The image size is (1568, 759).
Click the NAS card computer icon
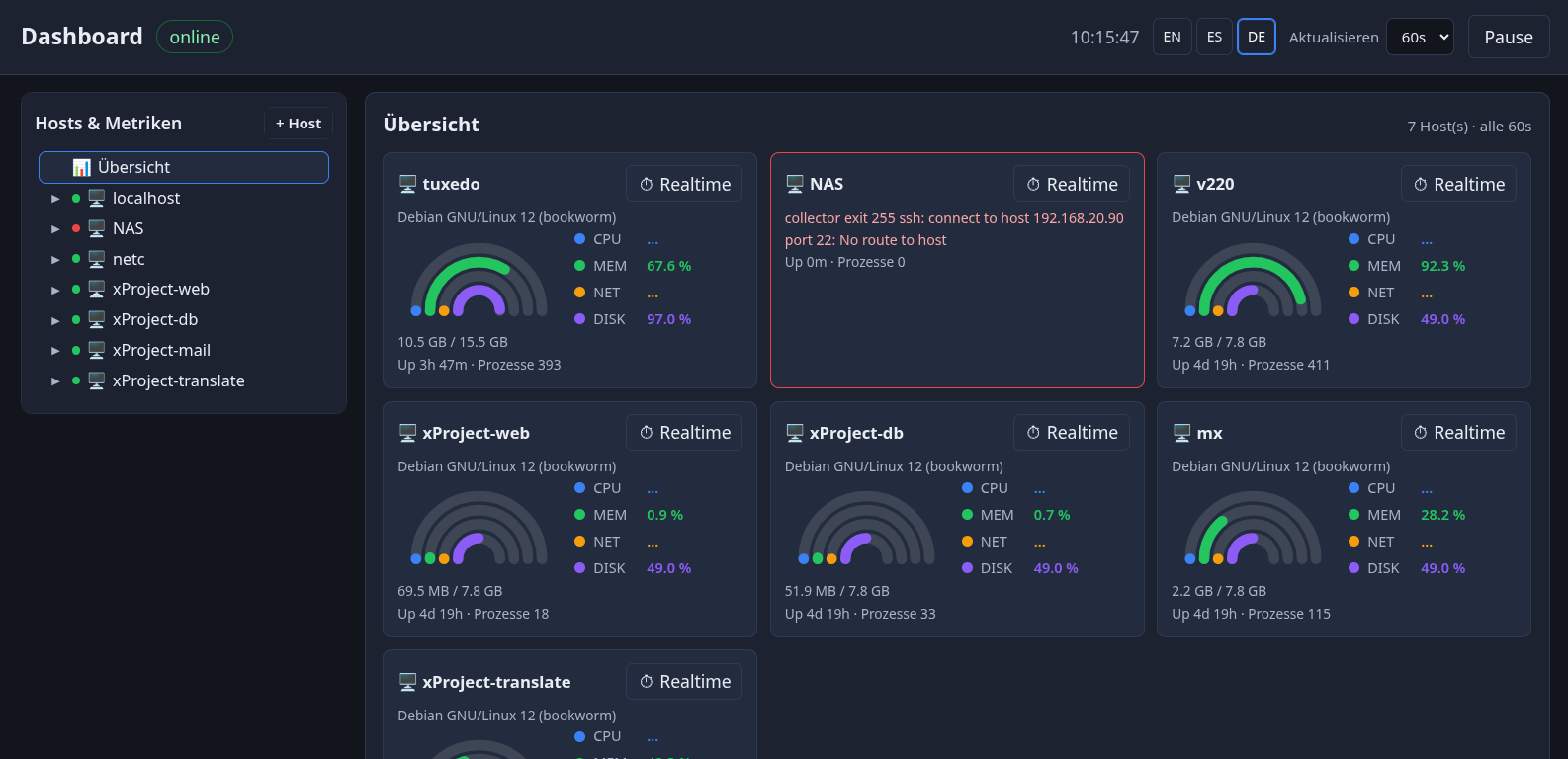click(x=795, y=184)
